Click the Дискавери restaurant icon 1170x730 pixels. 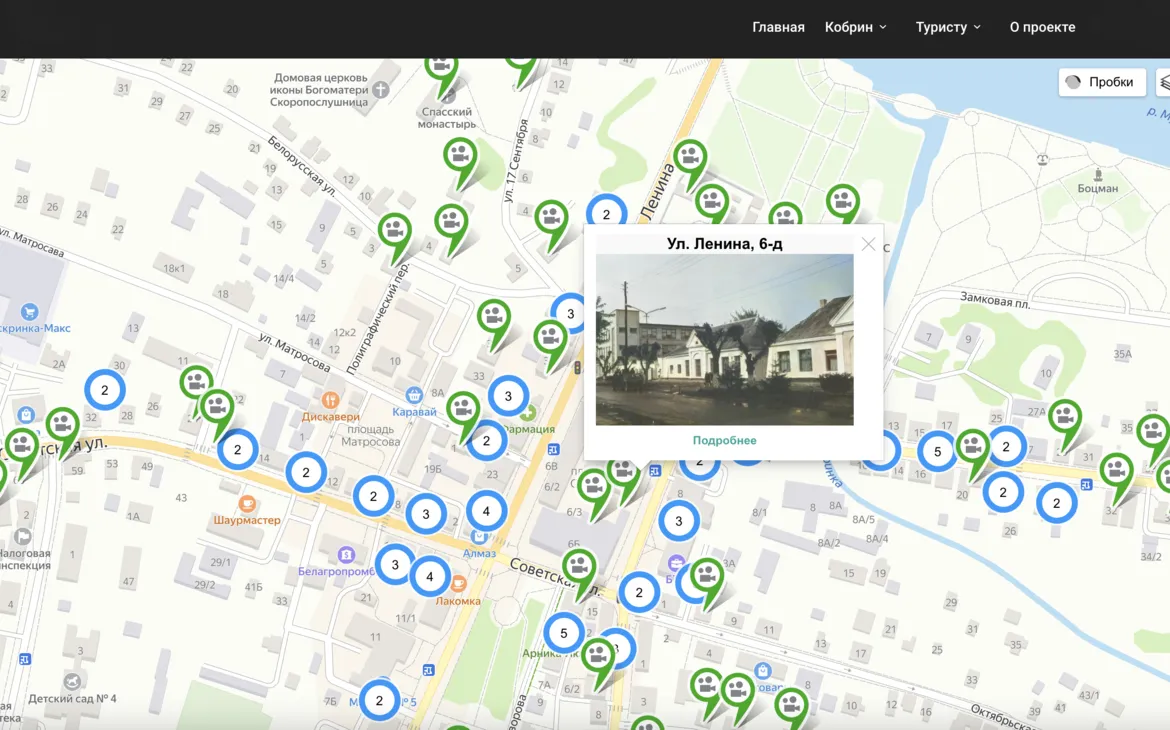coord(330,401)
